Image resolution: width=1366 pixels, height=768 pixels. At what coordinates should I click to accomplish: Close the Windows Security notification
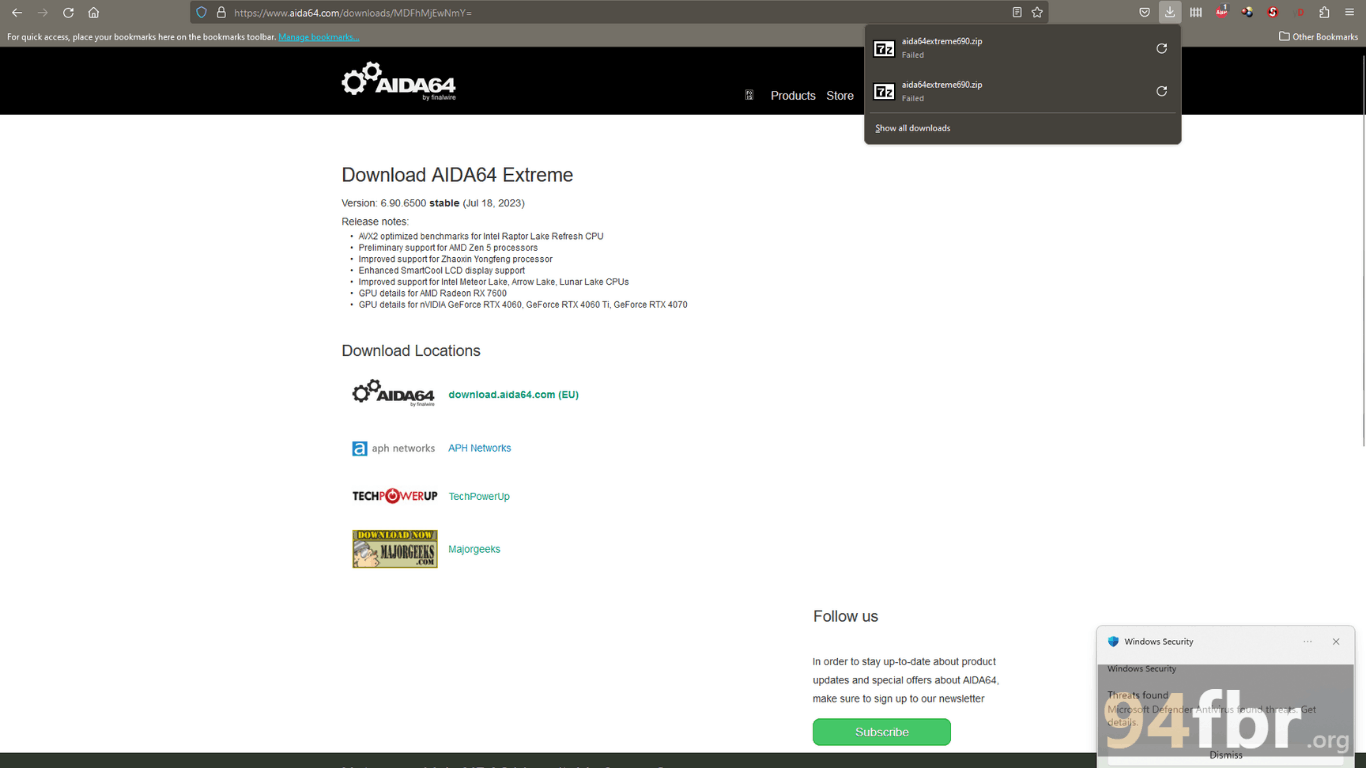(x=1336, y=642)
